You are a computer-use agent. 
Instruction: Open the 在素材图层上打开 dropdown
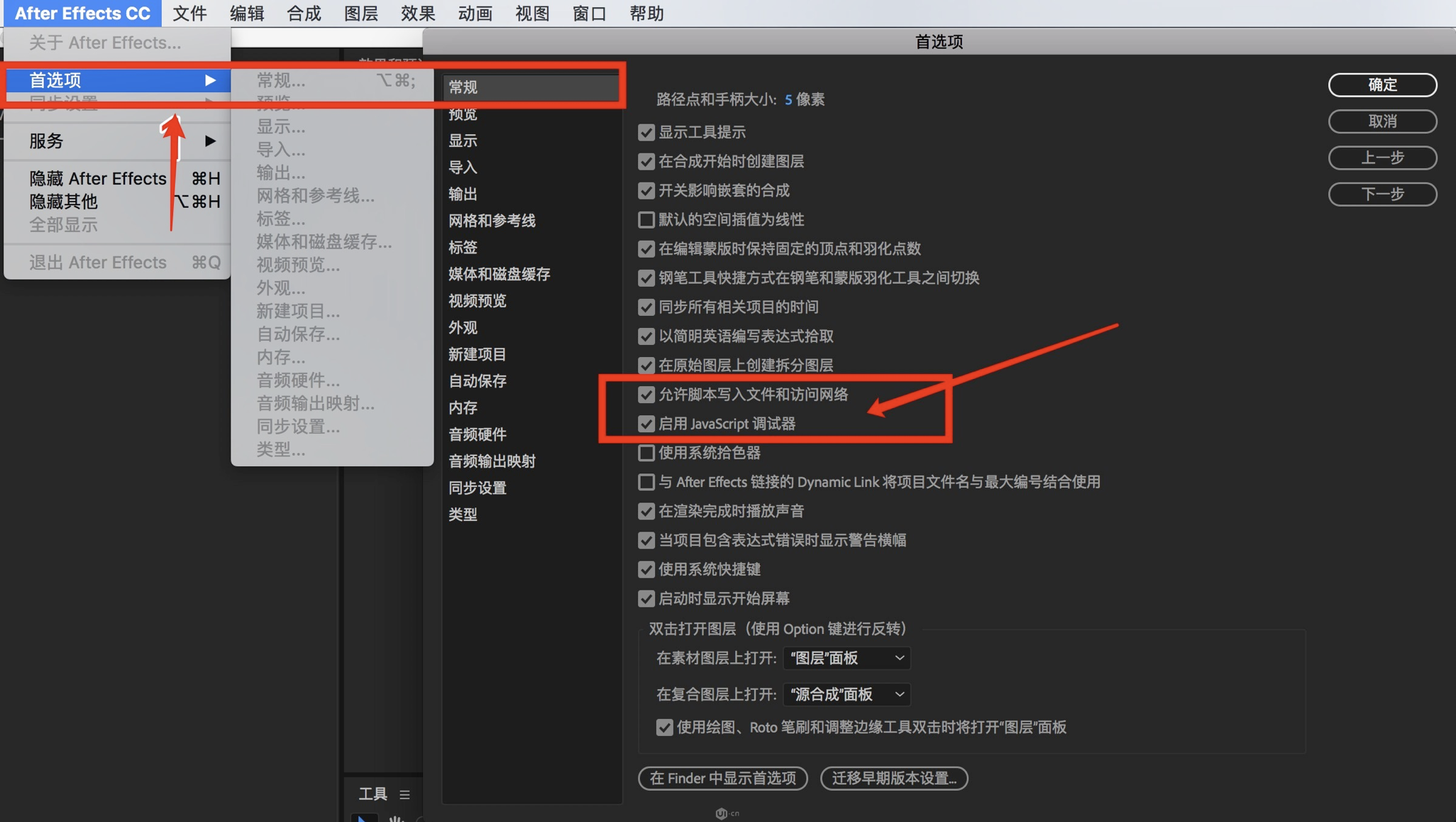846,658
